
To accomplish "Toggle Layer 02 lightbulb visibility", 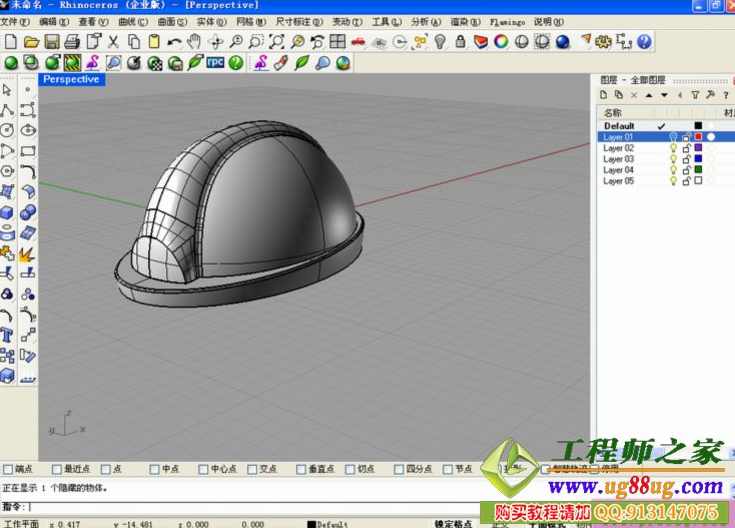I will pos(673,148).
